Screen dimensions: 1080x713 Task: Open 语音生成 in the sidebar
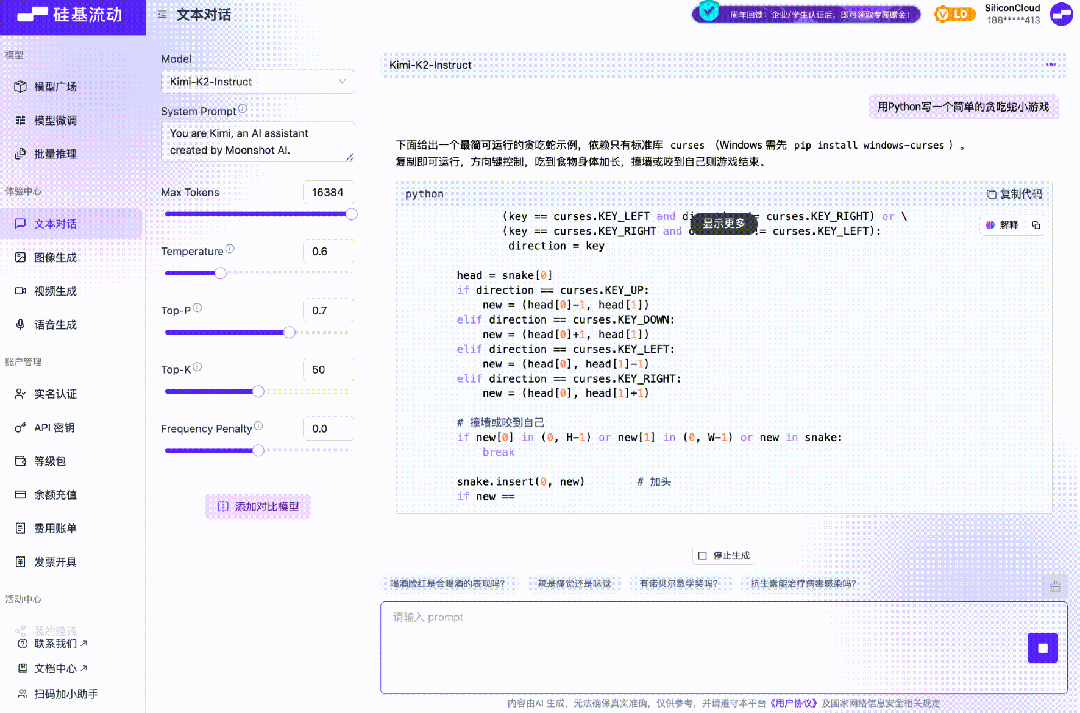60,323
